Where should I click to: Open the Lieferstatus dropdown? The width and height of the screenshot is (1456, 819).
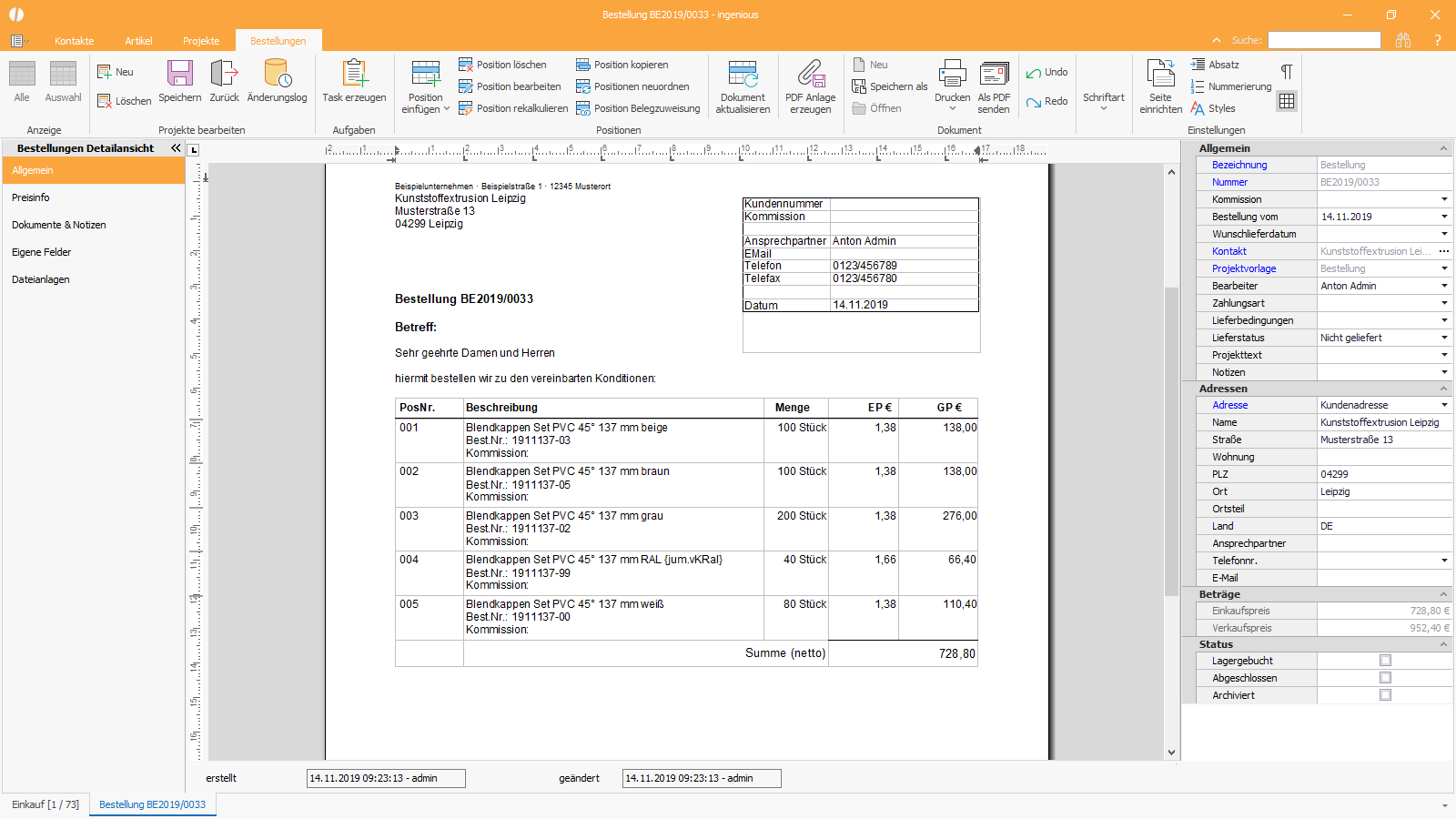[x=1444, y=338]
